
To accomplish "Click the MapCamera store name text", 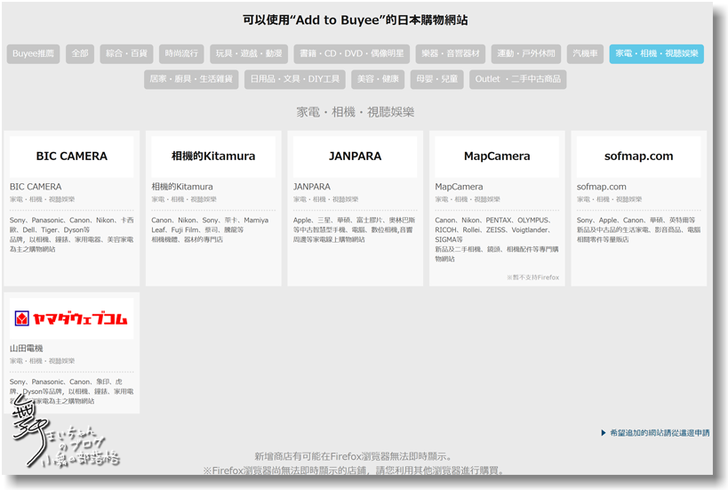I will click(458, 187).
